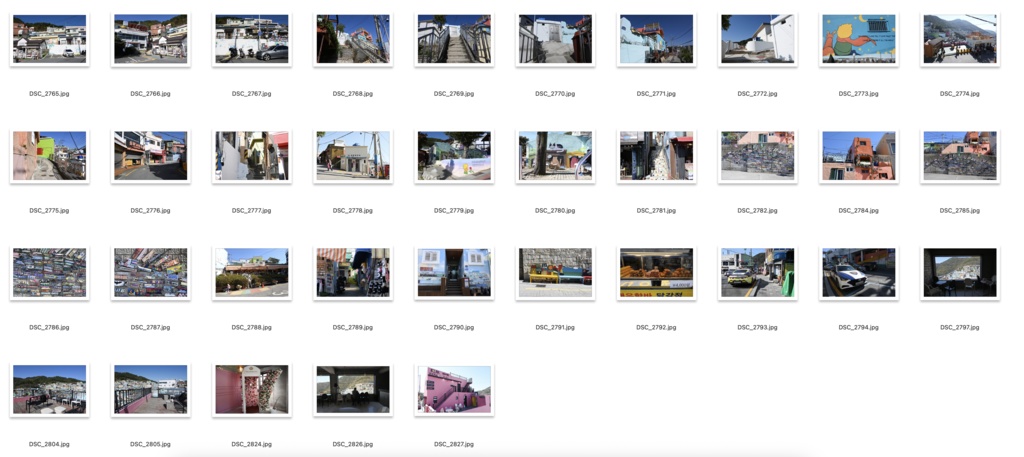The image size is (1024, 457).
Task: Select the DSC_2792.jpg food stall thumbnail
Action: point(657,273)
